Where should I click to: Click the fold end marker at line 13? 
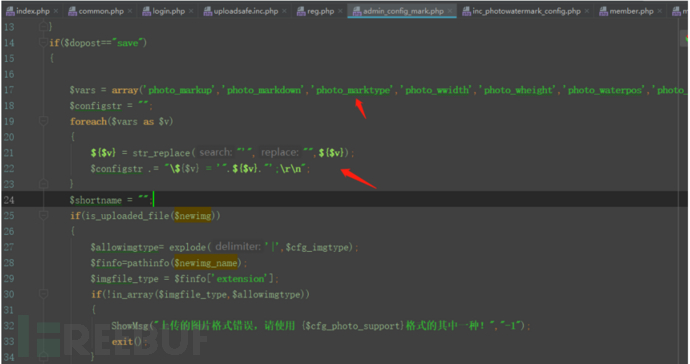(43, 26)
